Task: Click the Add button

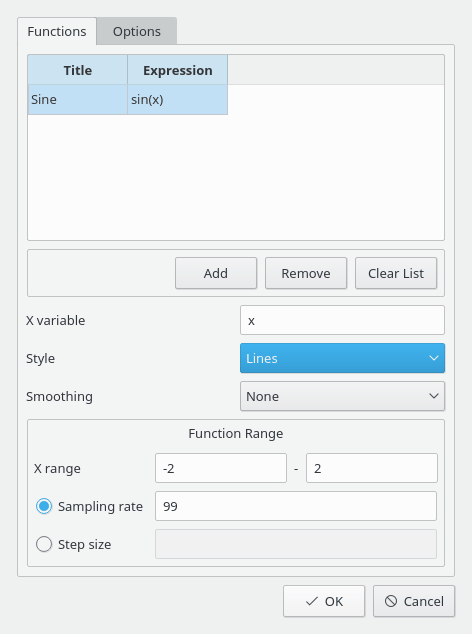Action: coord(216,273)
